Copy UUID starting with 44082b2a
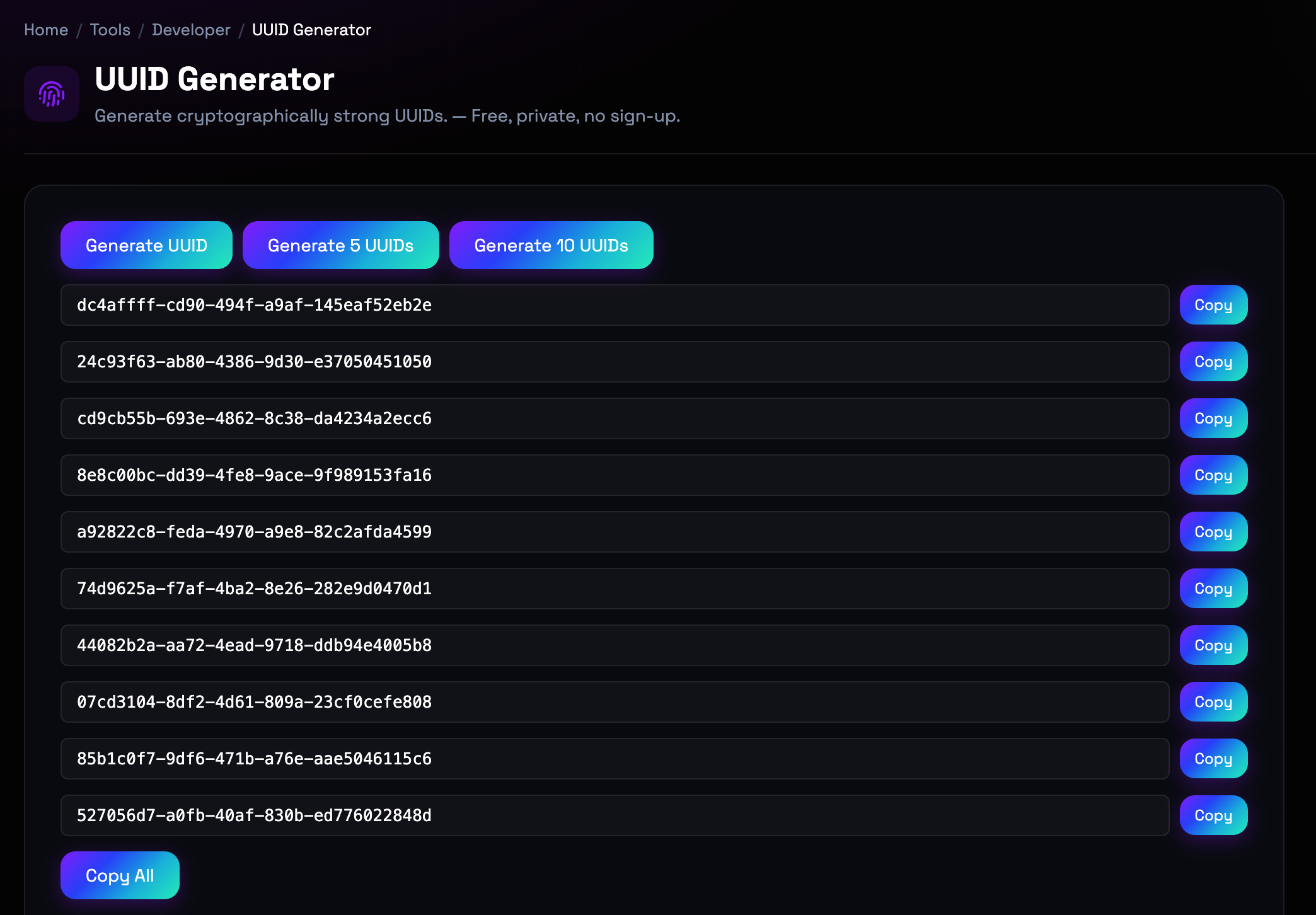 [1213, 645]
